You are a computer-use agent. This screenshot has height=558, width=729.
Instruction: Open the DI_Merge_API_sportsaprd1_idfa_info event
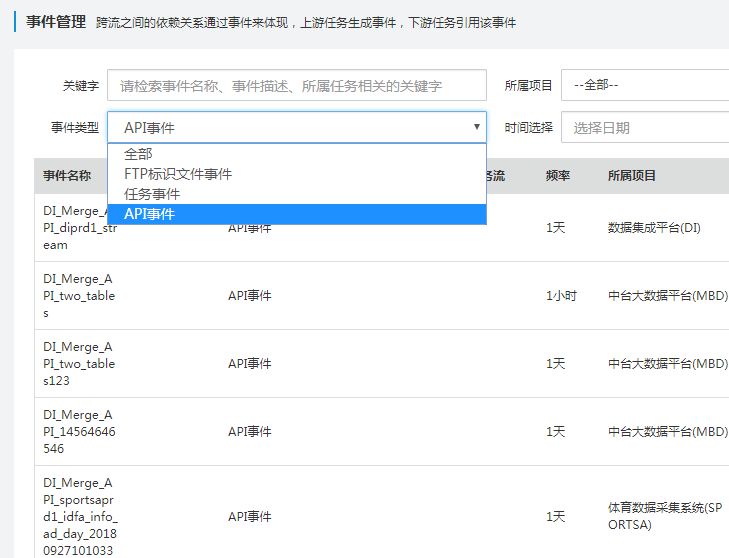[80, 516]
